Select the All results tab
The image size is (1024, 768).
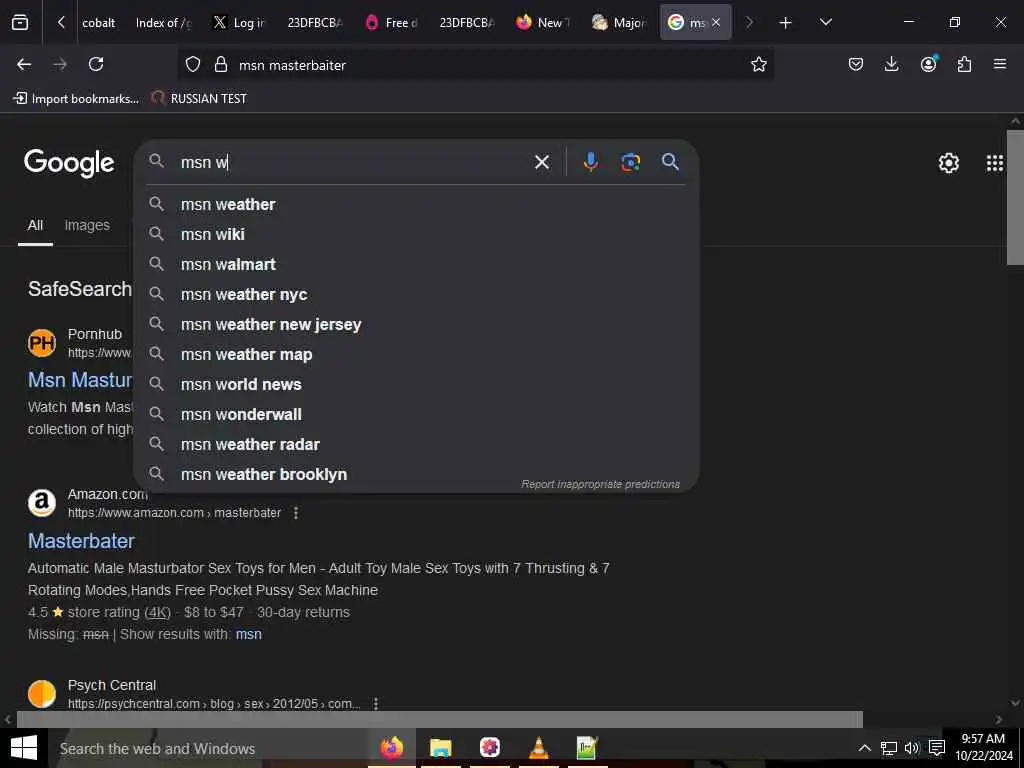[35, 225]
